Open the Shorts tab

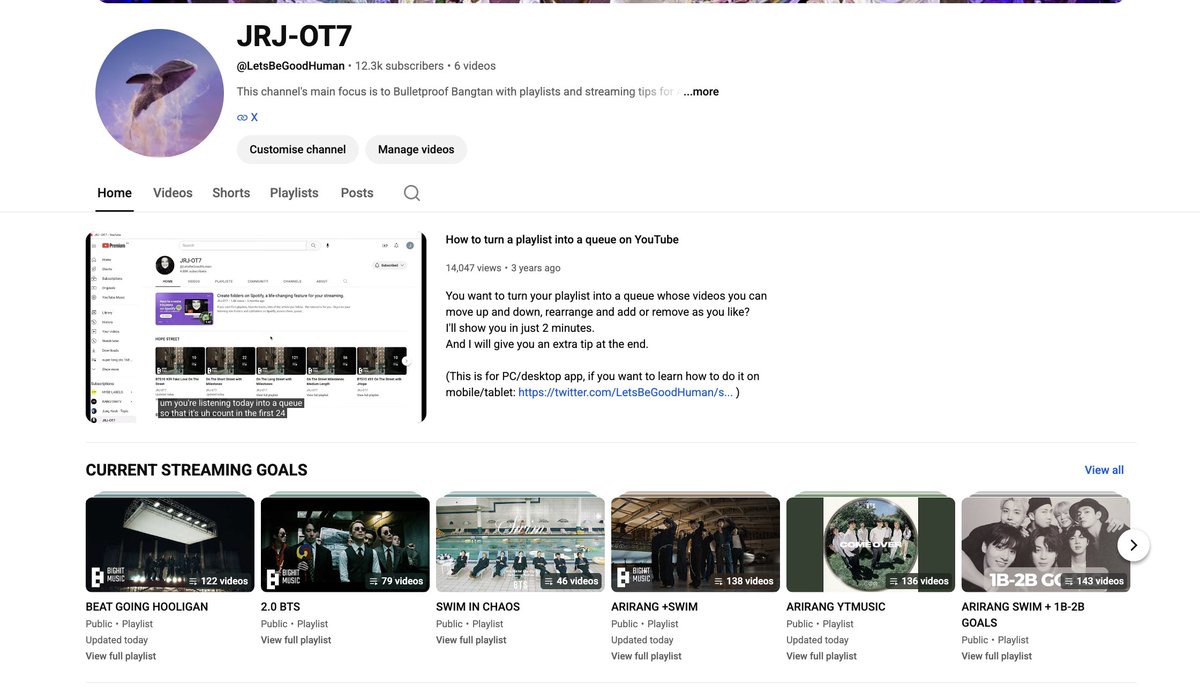coord(231,193)
